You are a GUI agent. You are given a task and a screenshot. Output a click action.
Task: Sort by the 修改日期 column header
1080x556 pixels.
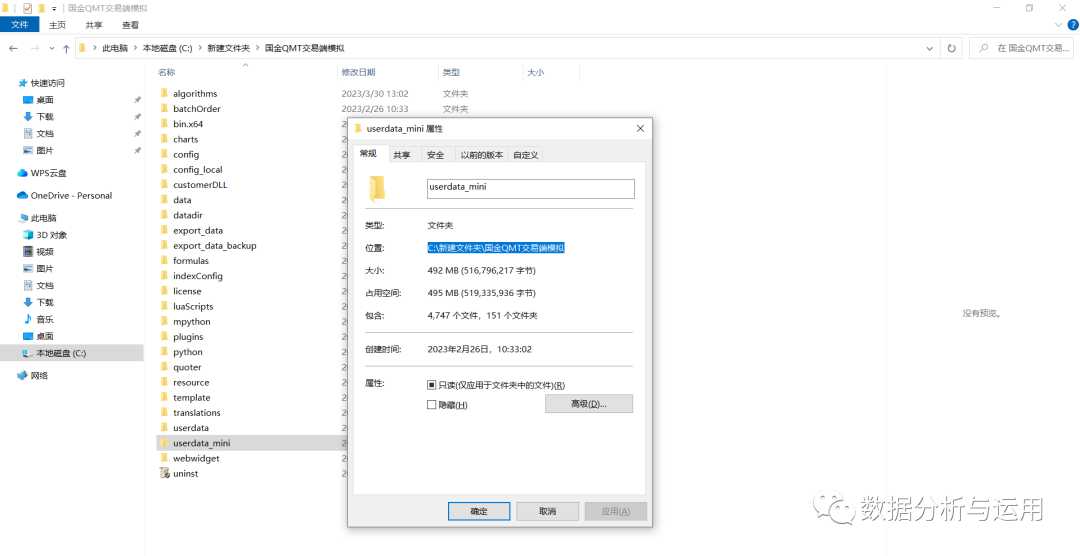point(359,72)
